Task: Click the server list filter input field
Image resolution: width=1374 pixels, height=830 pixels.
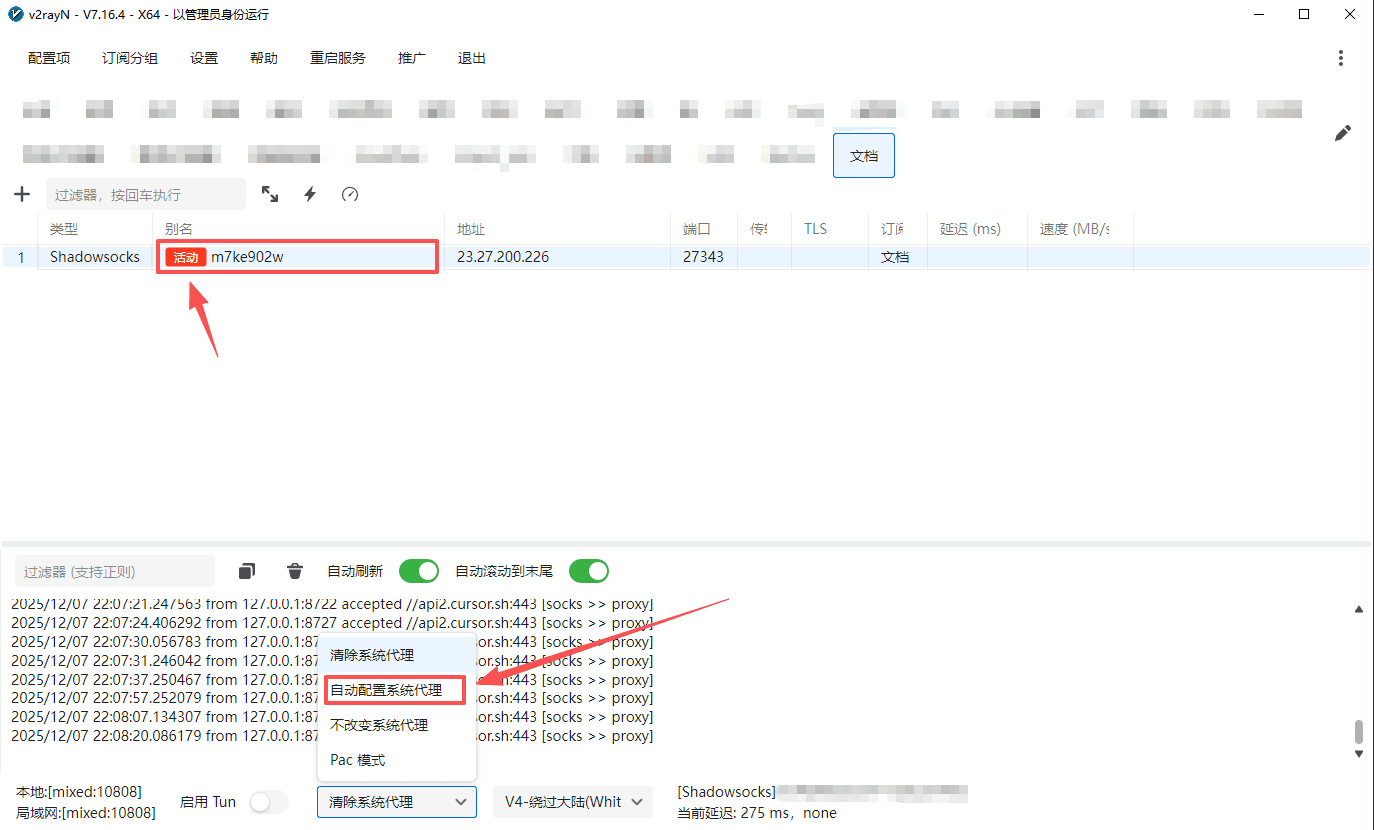Action: pyautogui.click(x=145, y=194)
